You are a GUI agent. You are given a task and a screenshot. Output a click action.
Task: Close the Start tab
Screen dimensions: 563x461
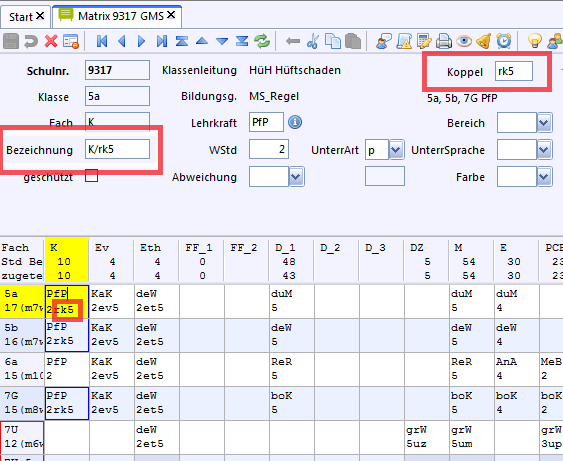(x=40, y=15)
